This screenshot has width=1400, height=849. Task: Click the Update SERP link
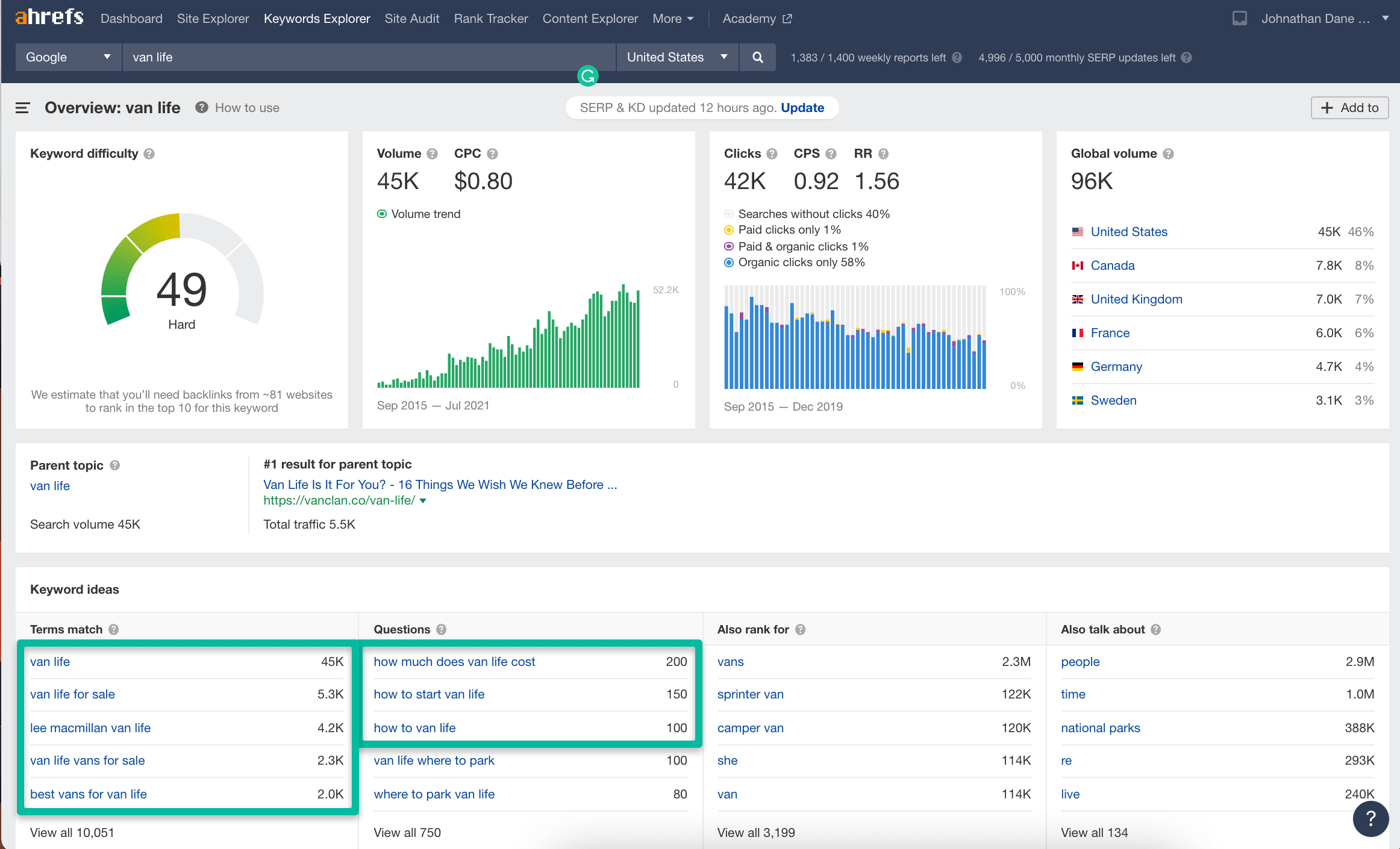pyautogui.click(x=802, y=108)
